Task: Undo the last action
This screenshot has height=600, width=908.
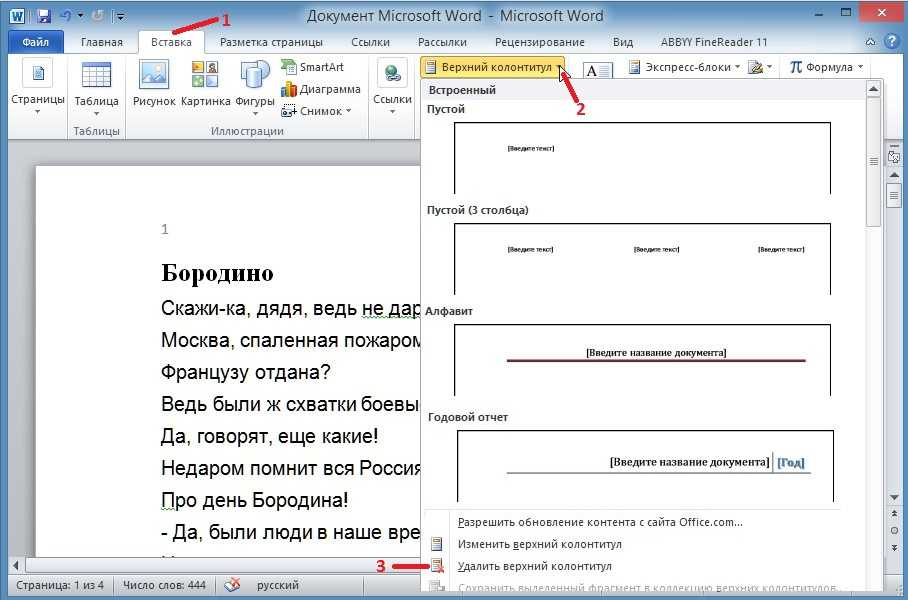Action: coord(66,16)
